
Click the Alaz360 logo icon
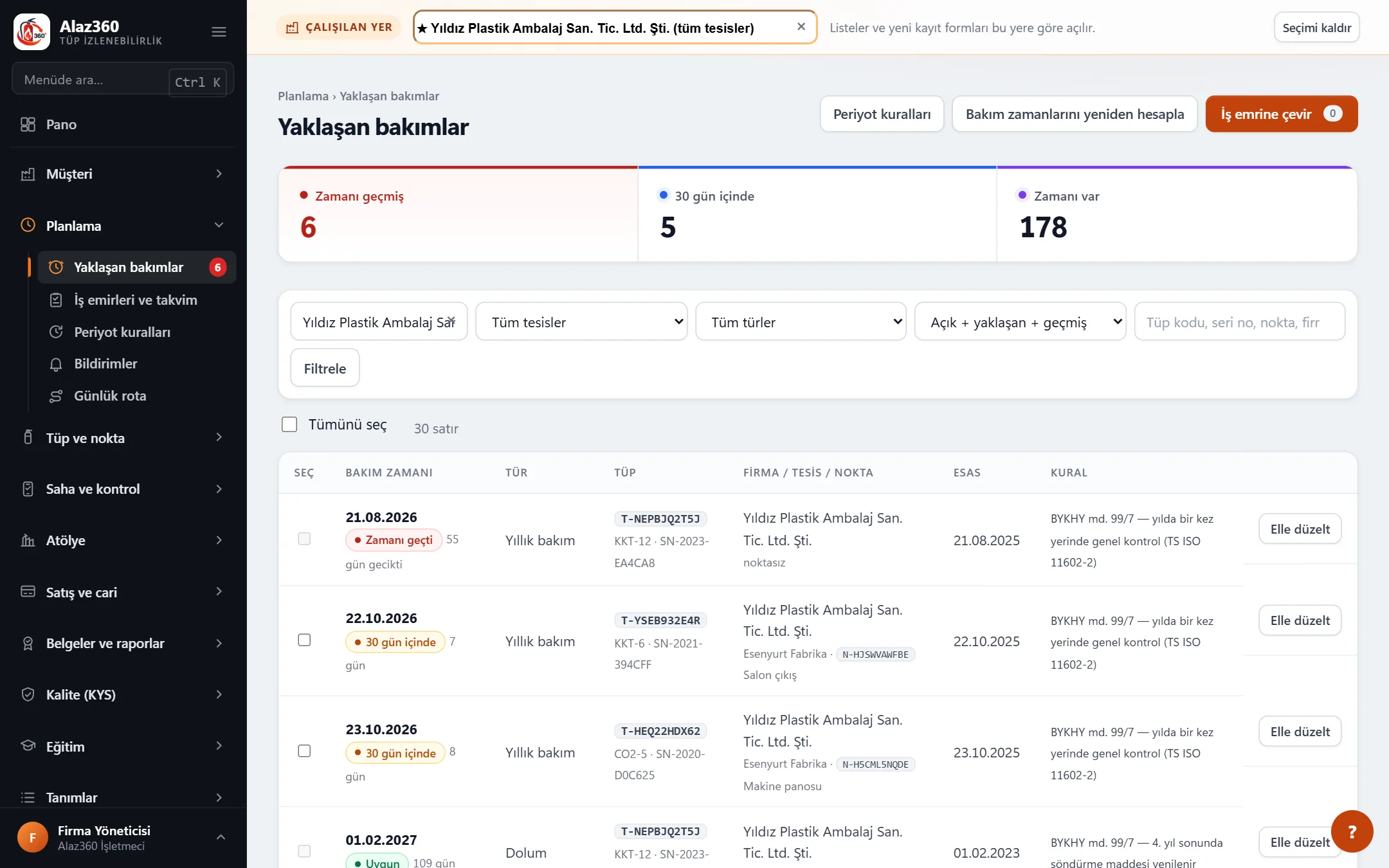point(32,32)
